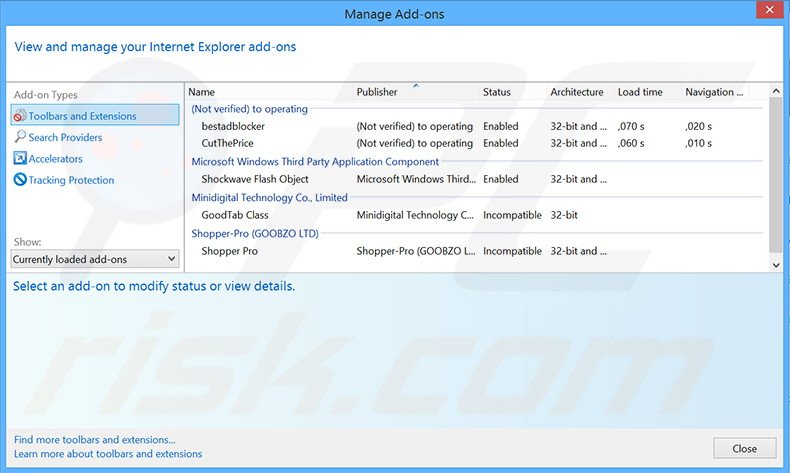Open Tracking Protection add-on type
Image resolution: width=790 pixels, height=473 pixels.
click(x=71, y=180)
